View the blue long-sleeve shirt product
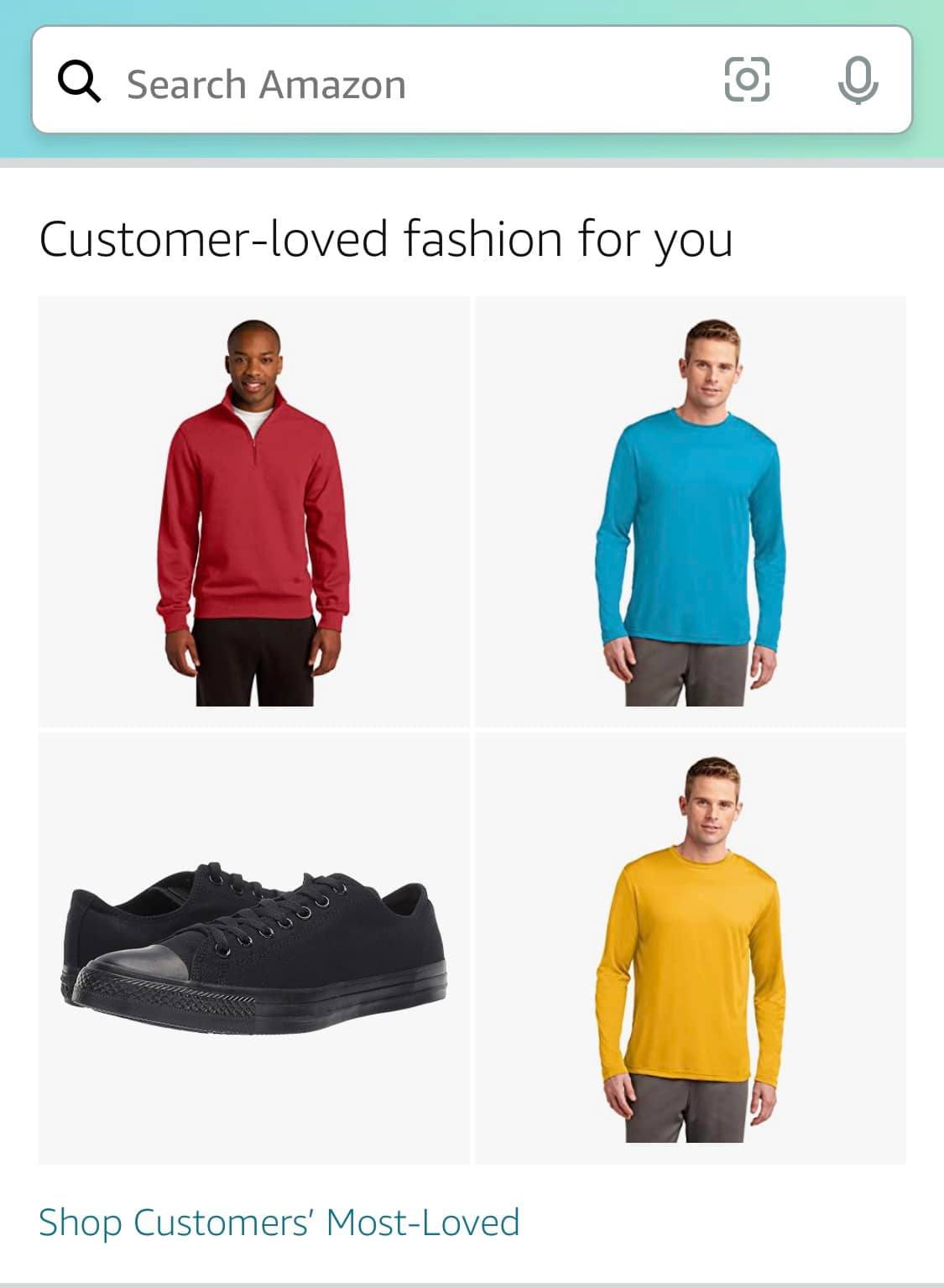Screen dimensions: 944x1288 691,512
